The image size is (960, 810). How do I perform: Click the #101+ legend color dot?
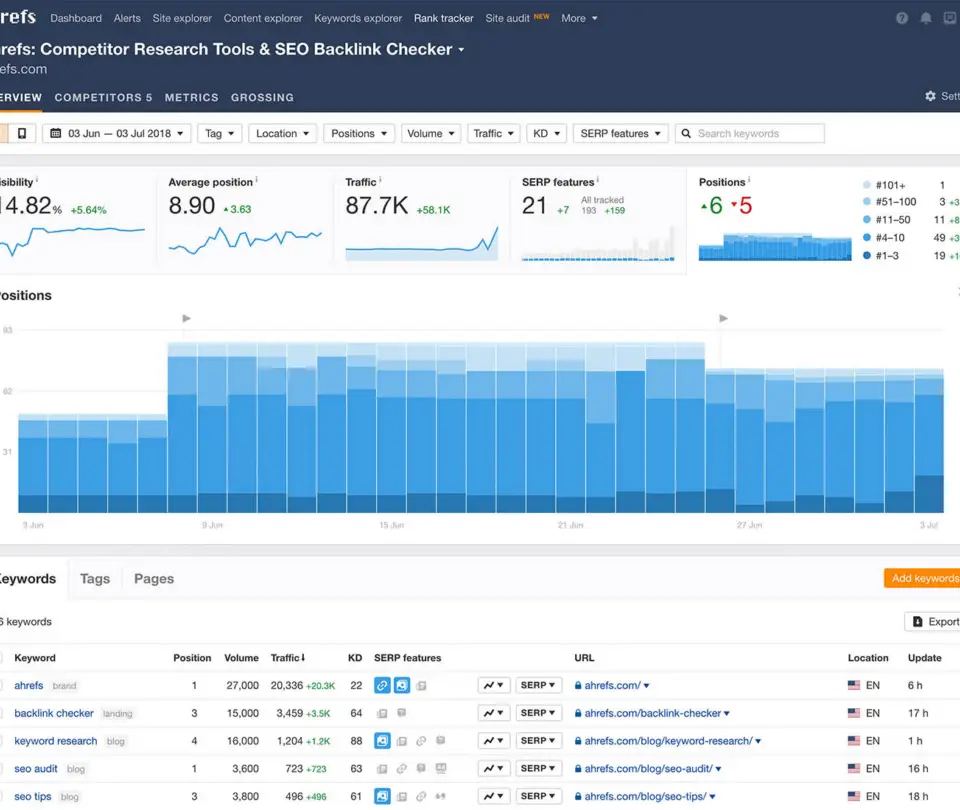point(866,184)
